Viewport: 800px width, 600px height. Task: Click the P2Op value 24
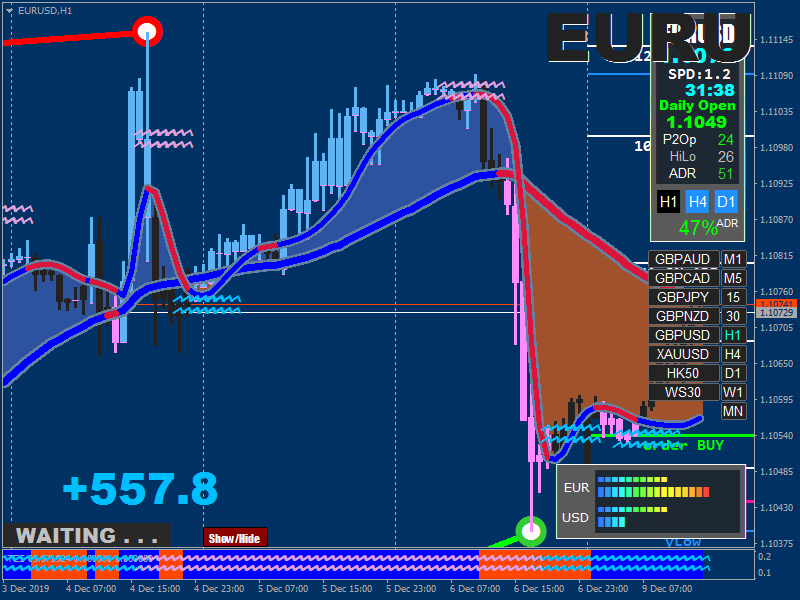tap(725, 140)
